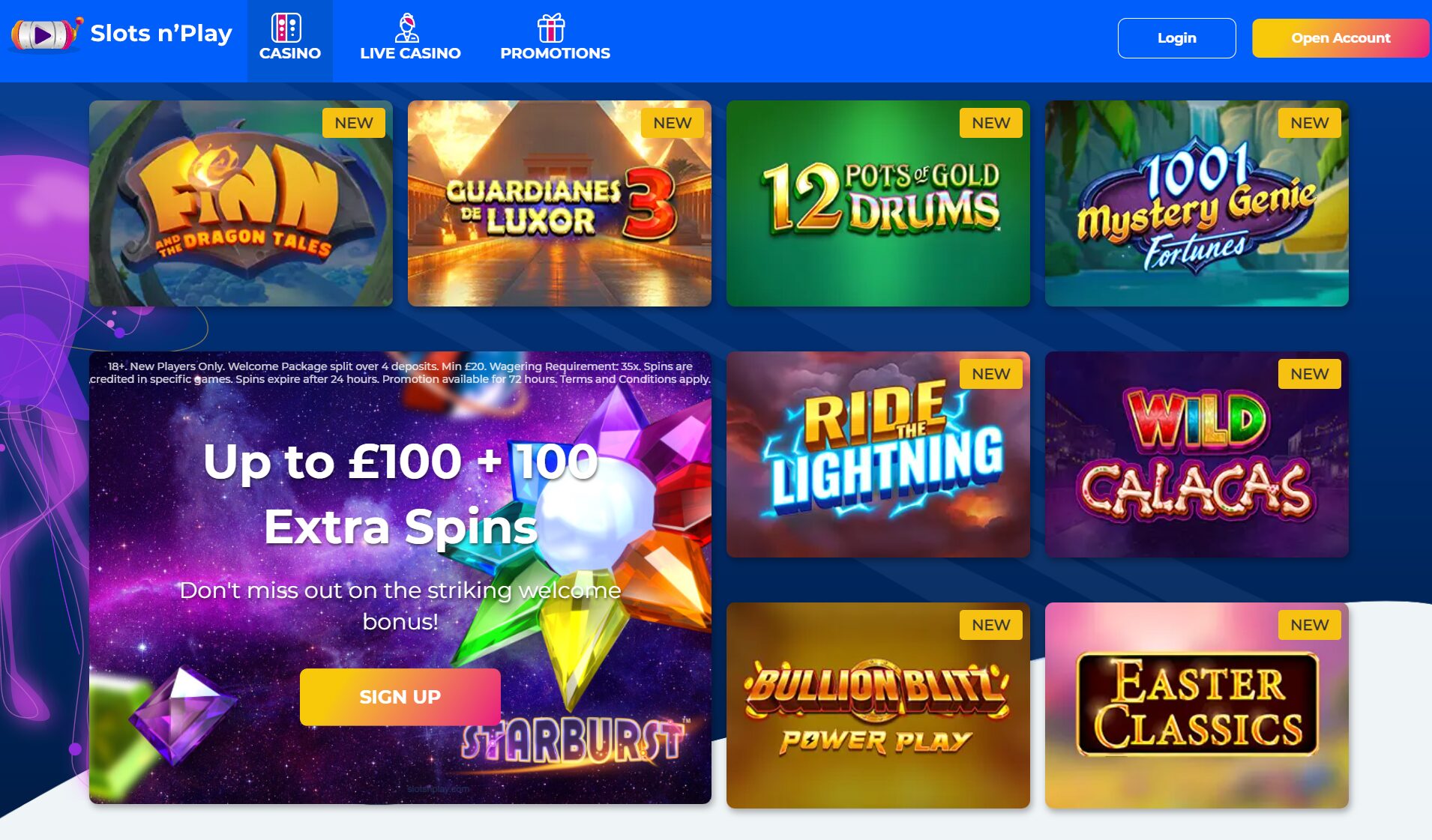Launch the Wild Calacas game
Image resolution: width=1432 pixels, height=840 pixels.
pyautogui.click(x=1197, y=454)
